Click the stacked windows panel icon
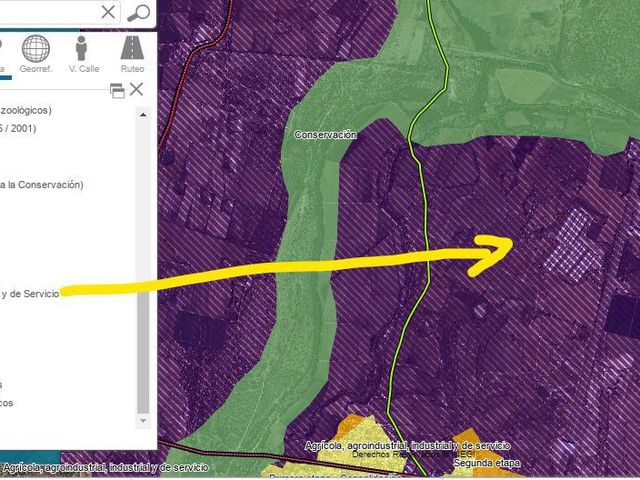 [118, 91]
